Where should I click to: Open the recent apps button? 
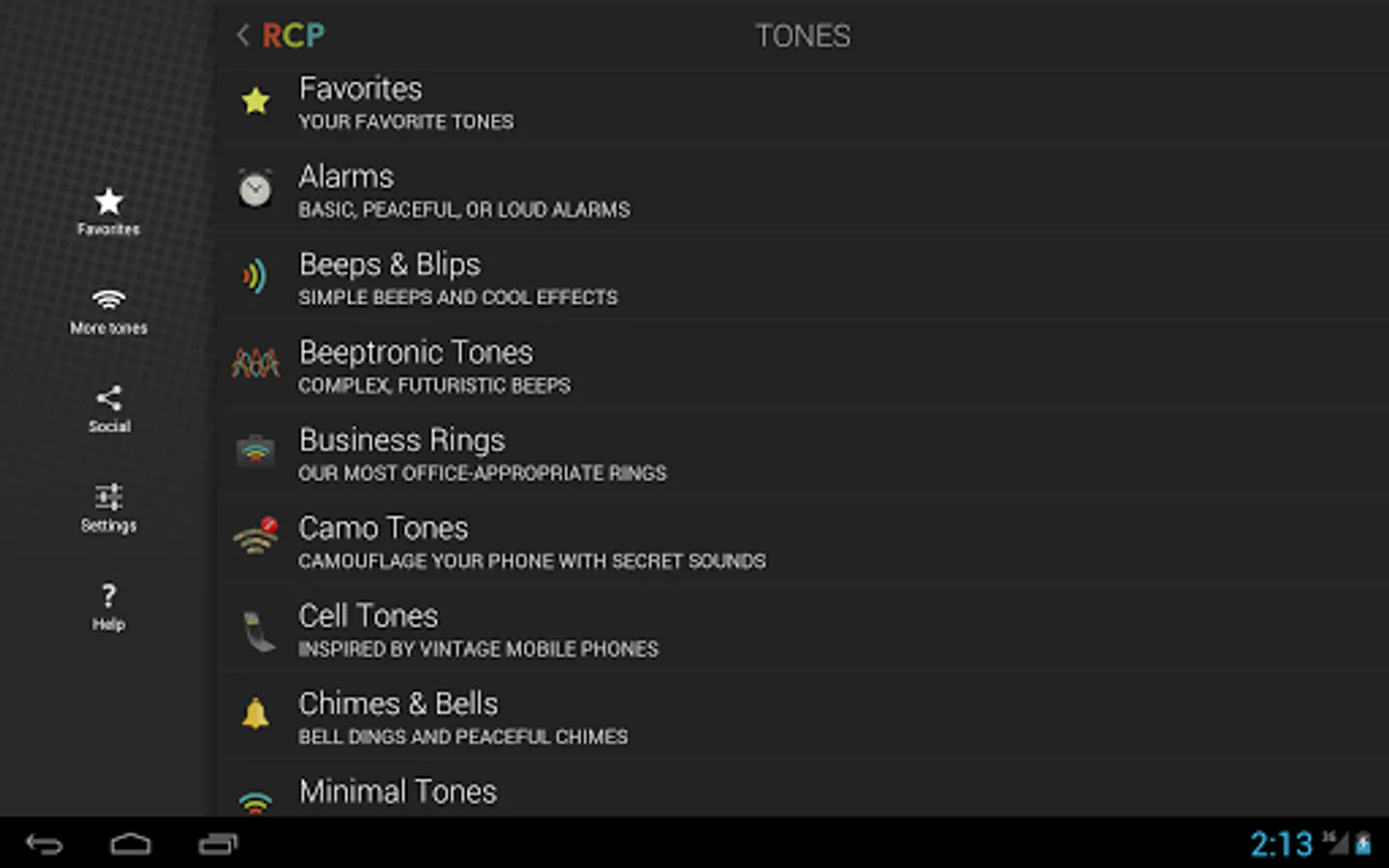coord(218,845)
